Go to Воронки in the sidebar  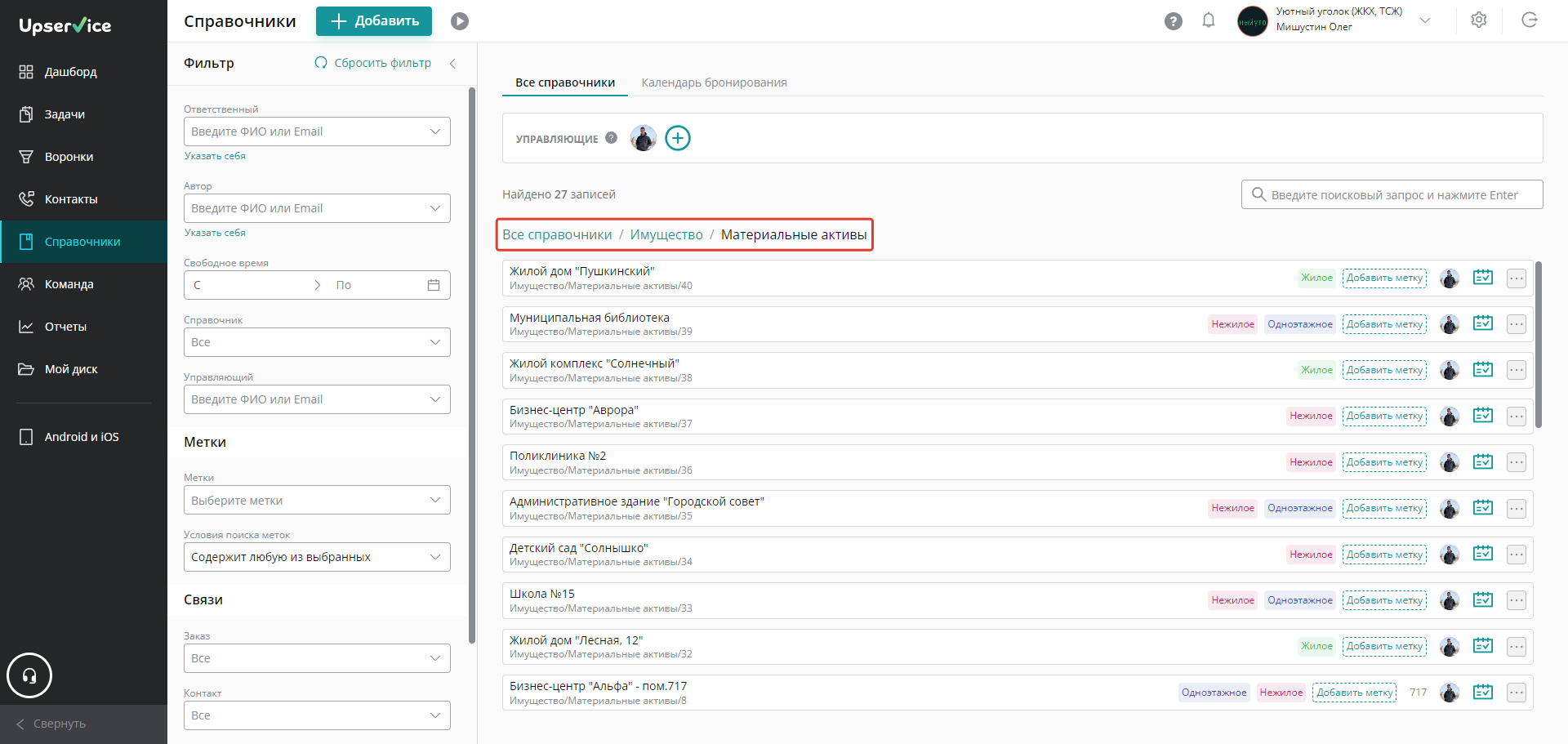(83, 157)
